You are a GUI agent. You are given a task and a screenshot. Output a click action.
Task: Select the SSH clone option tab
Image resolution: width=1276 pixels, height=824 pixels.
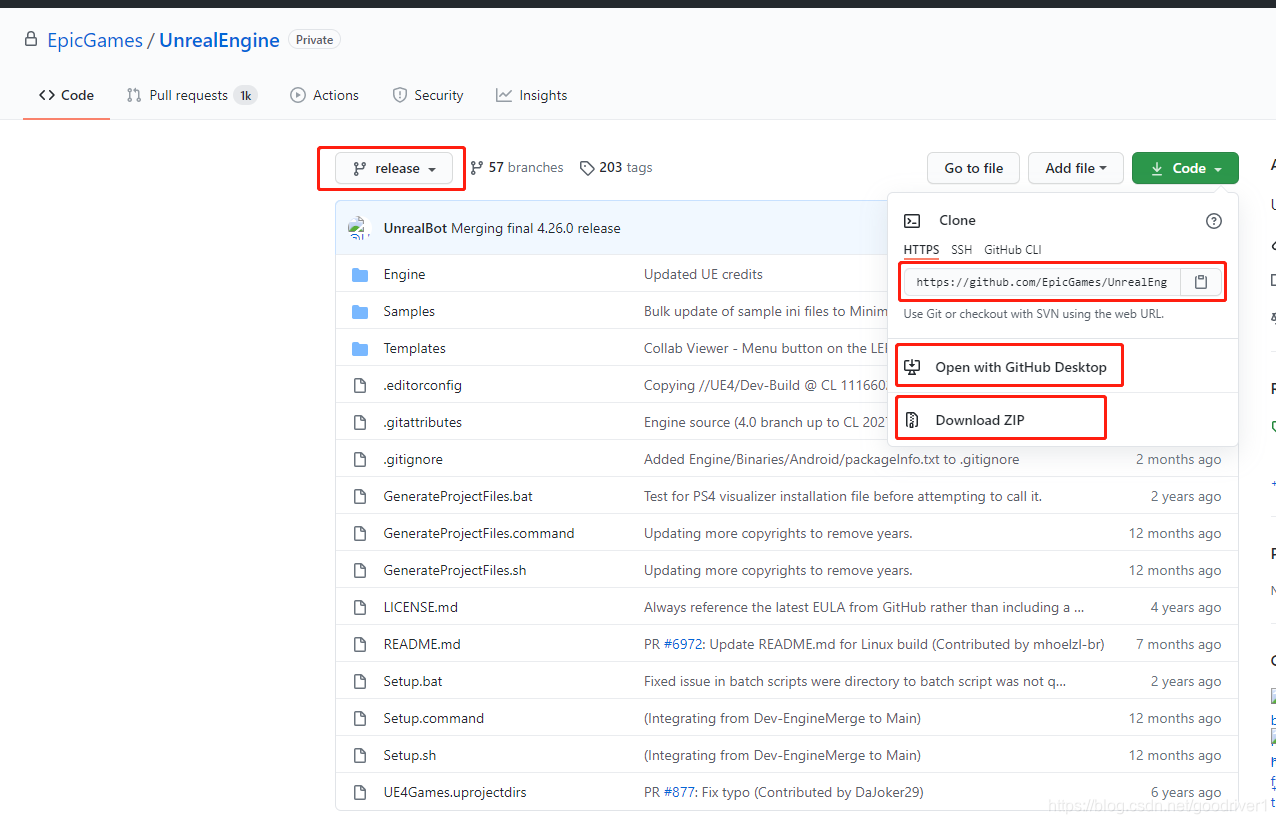[x=961, y=250]
